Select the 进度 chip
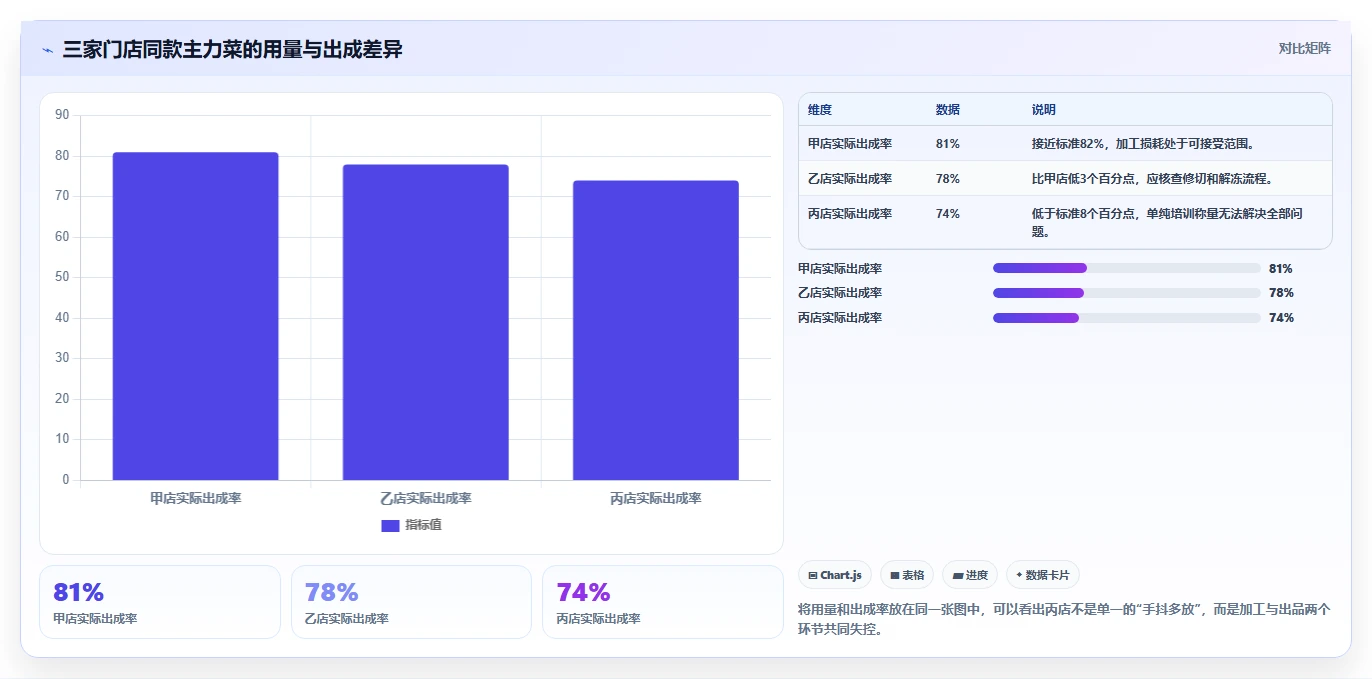This screenshot has height=679, width=1372. (970, 575)
